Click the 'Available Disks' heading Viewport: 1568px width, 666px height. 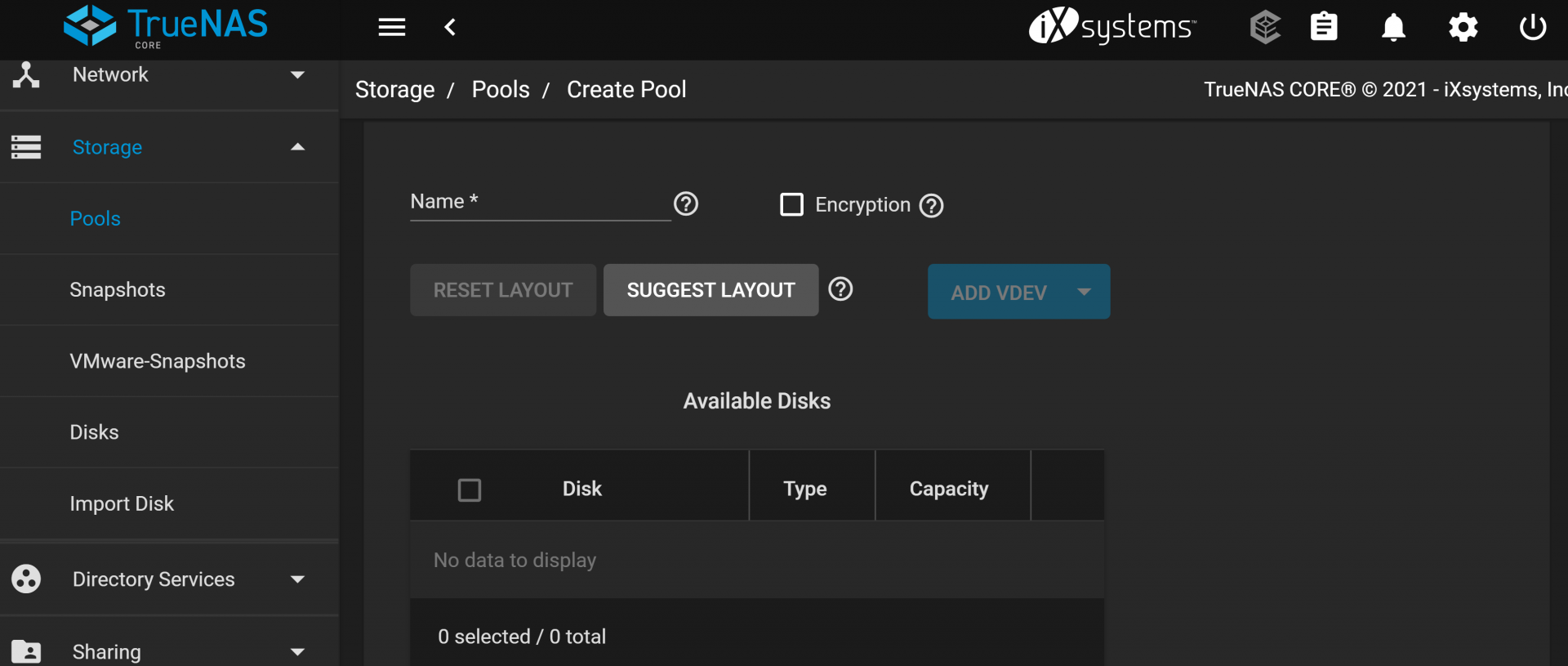tap(757, 401)
